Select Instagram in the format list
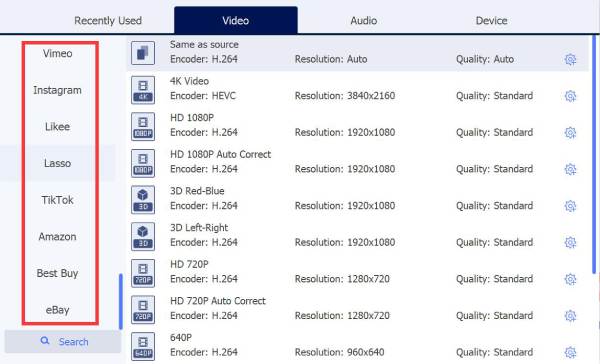The height and width of the screenshot is (364, 600). point(57,90)
